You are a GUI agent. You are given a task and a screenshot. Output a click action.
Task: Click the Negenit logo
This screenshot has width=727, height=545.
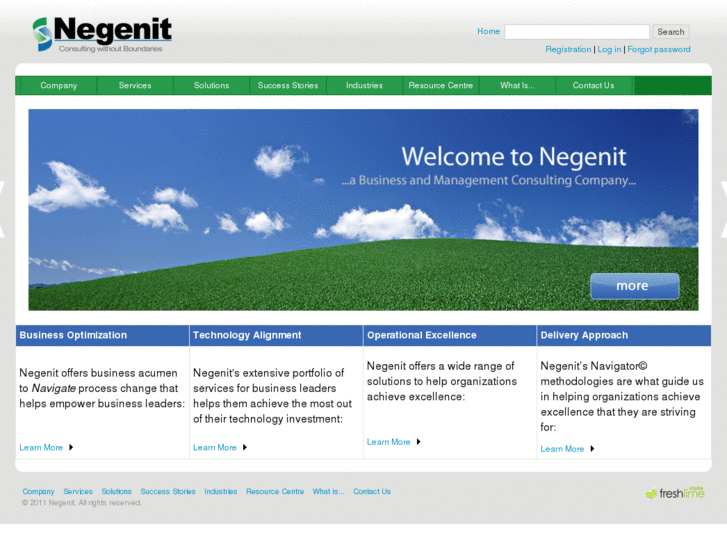click(x=102, y=34)
